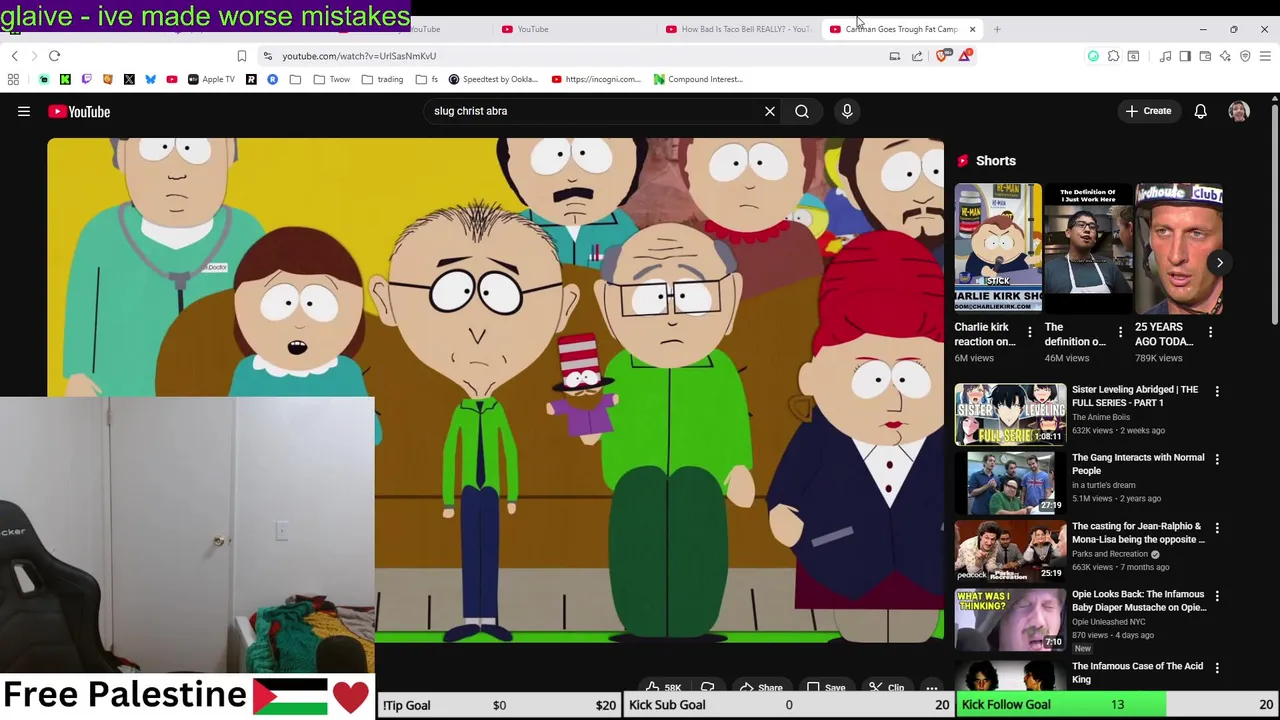Viewport: 1280px width, 720px height.
Task: Open the apps grid icon in bookmarks bar
Action: pos(13,79)
